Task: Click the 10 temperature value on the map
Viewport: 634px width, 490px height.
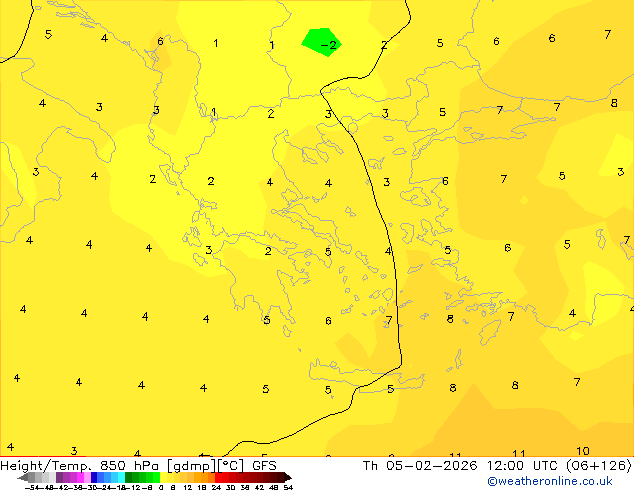Action: [583, 451]
